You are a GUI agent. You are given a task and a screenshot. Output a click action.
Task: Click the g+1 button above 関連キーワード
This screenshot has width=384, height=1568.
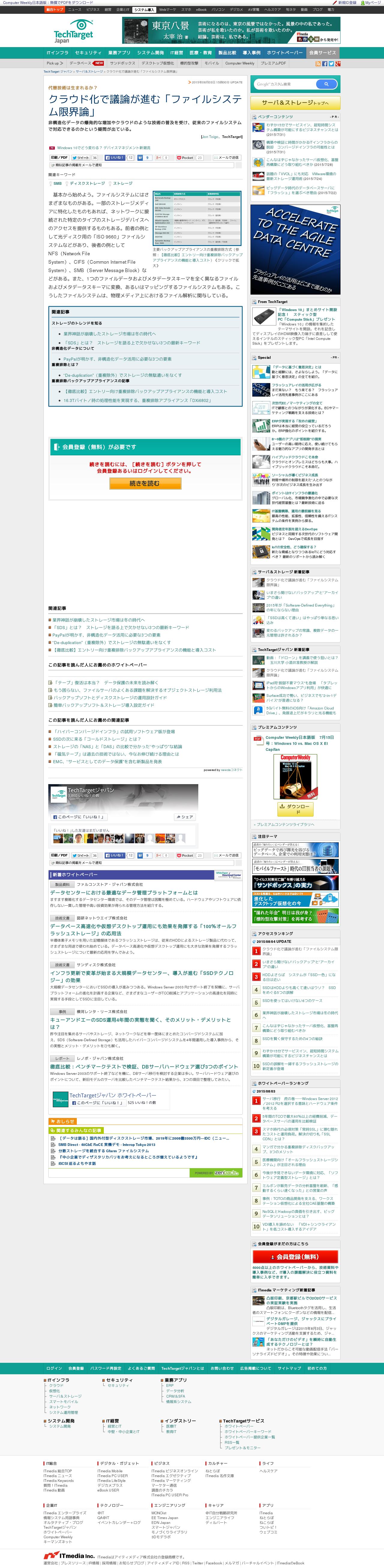158,158
